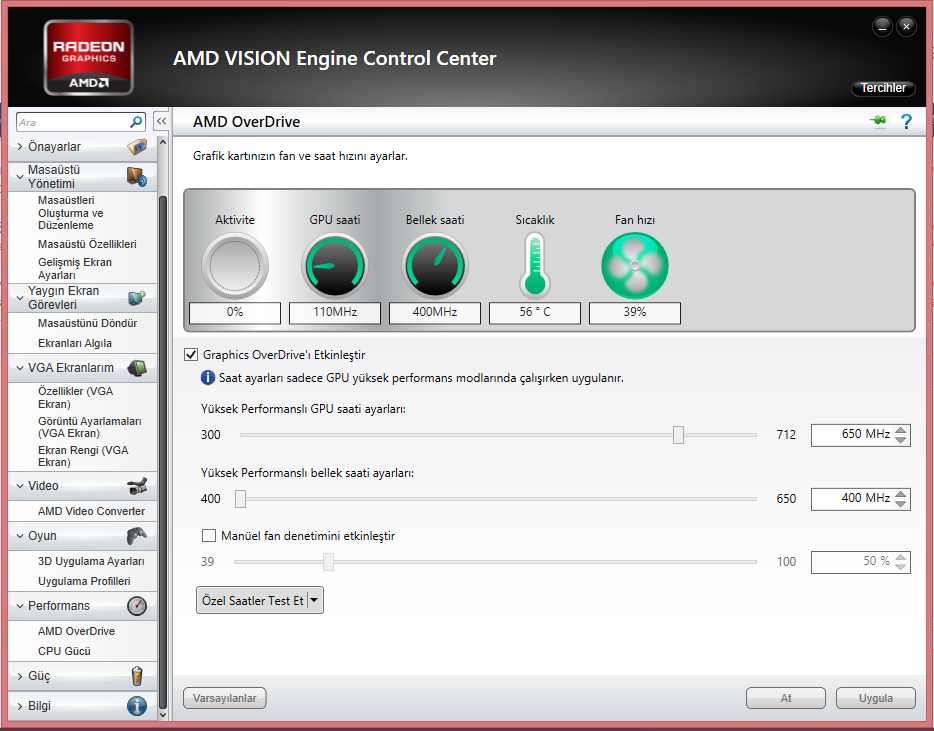934x731 pixels.
Task: Open Ekran Rengi (VGA Ekran) page
Action: 83,456
